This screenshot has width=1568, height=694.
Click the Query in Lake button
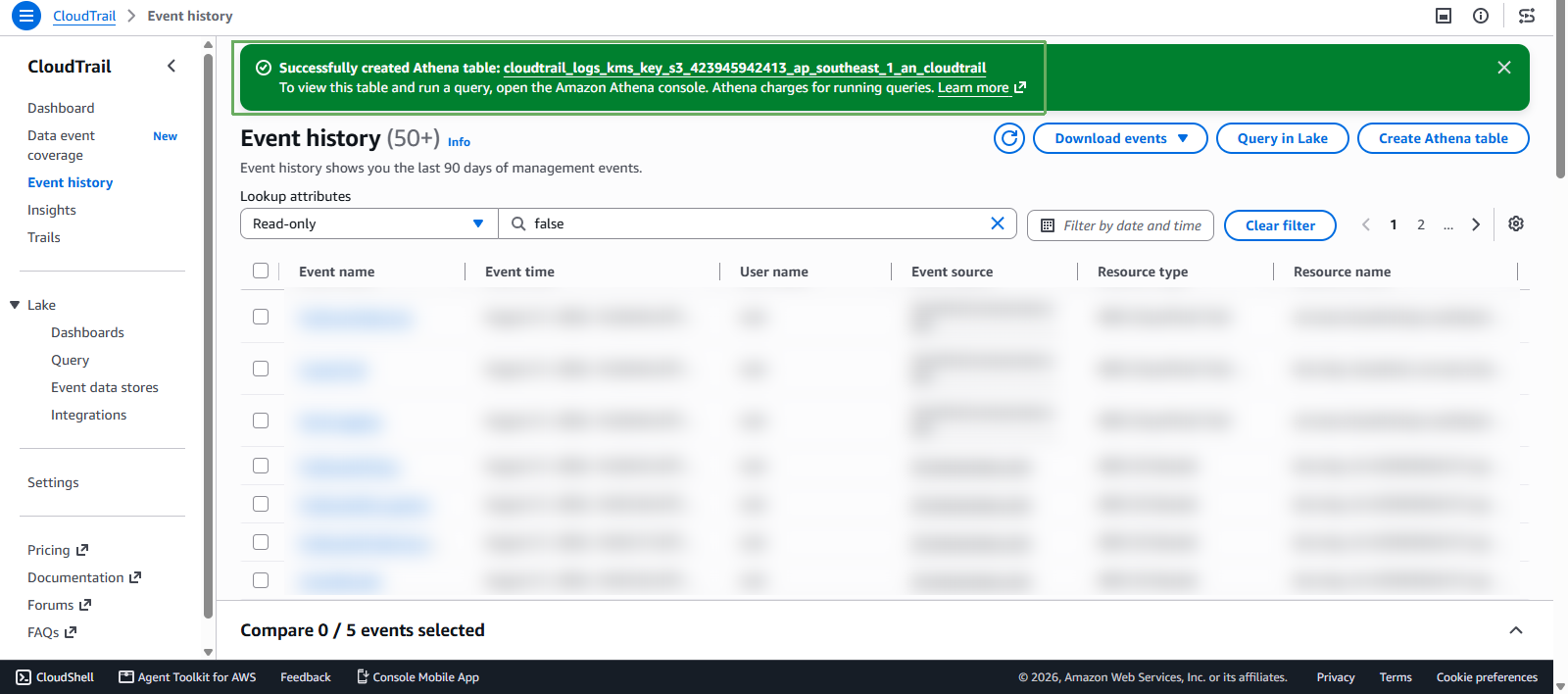click(x=1283, y=138)
